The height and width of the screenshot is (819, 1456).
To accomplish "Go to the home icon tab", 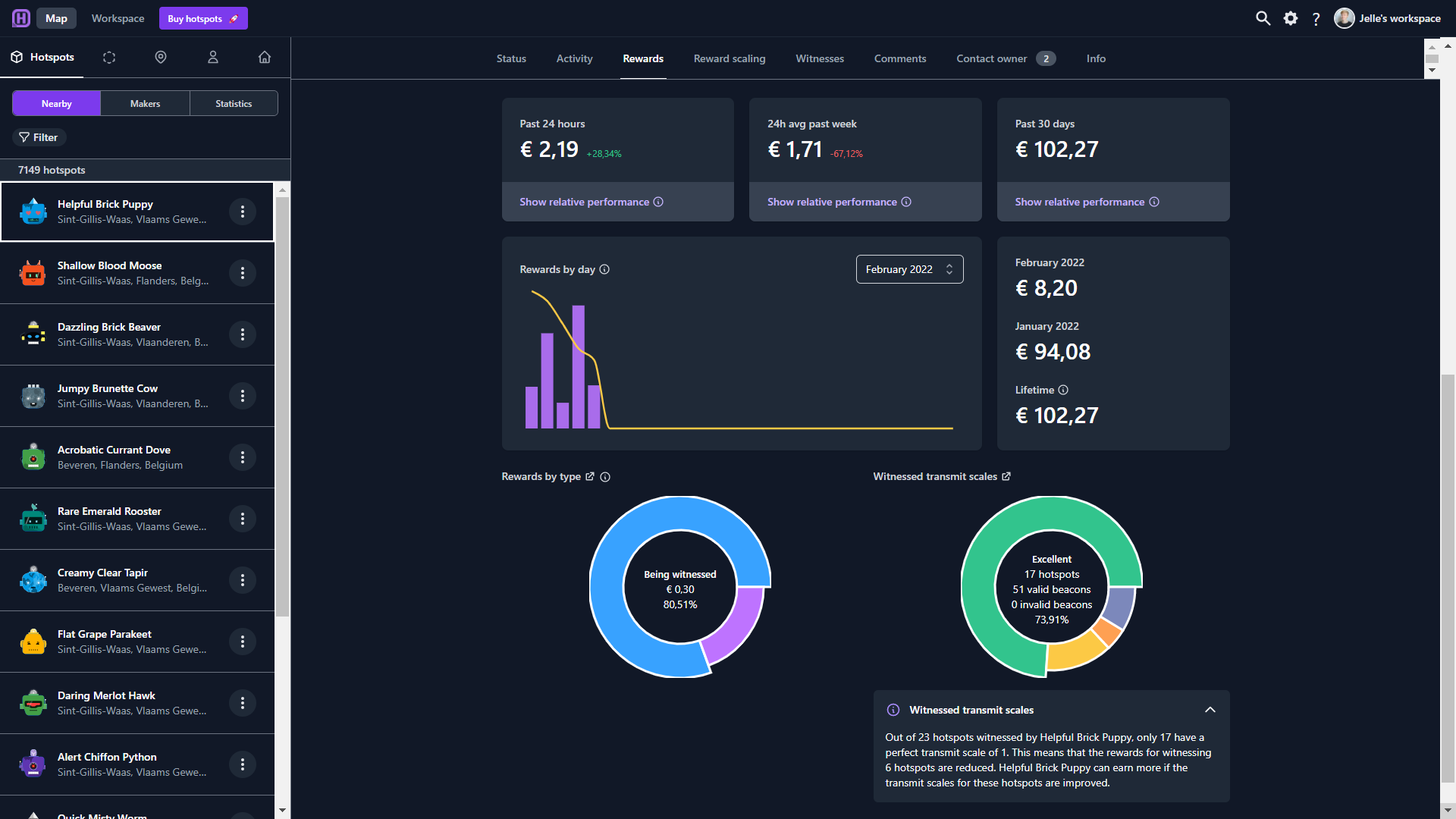I will (265, 57).
